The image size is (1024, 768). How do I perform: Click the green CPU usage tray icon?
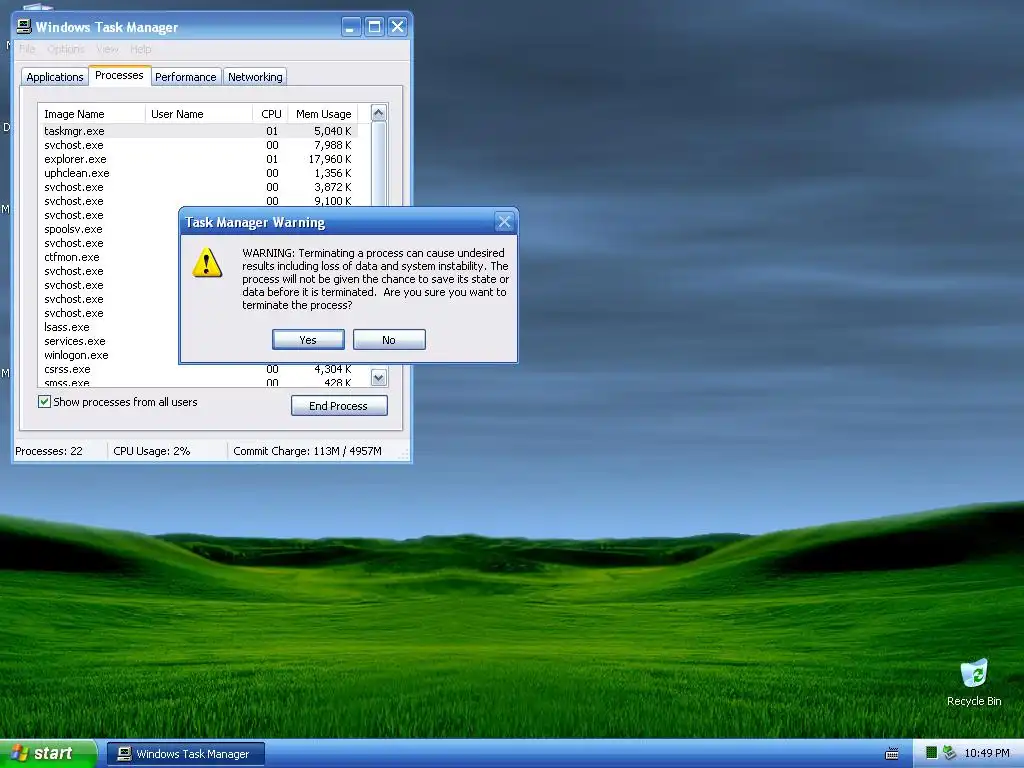pyautogui.click(x=931, y=753)
